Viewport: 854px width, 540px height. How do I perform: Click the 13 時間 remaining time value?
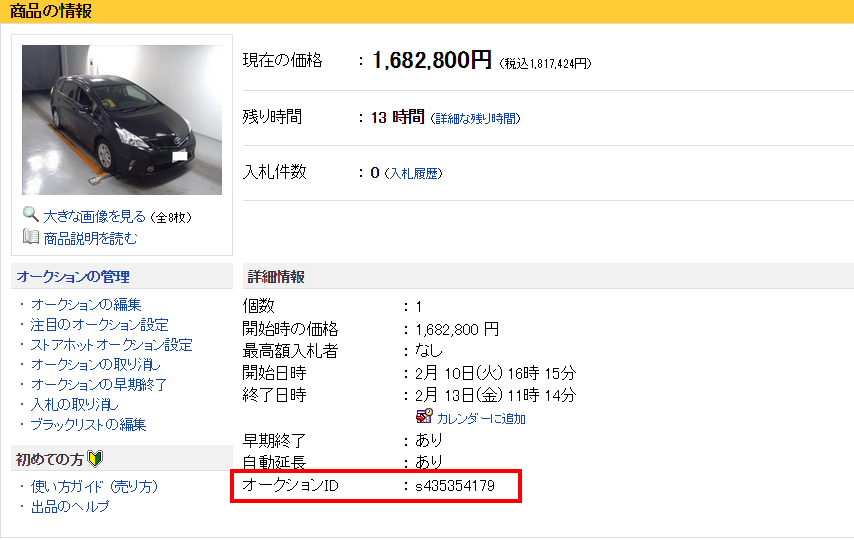coord(398,117)
